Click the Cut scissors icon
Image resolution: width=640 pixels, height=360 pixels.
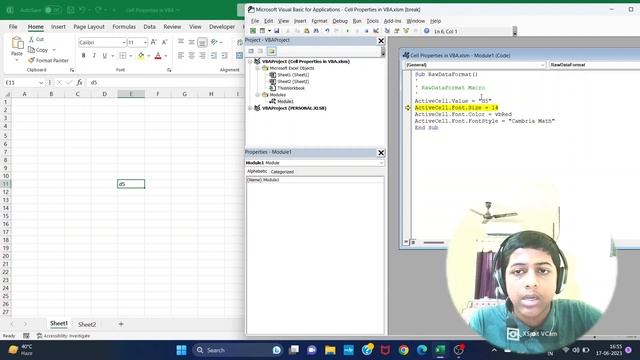31,39
